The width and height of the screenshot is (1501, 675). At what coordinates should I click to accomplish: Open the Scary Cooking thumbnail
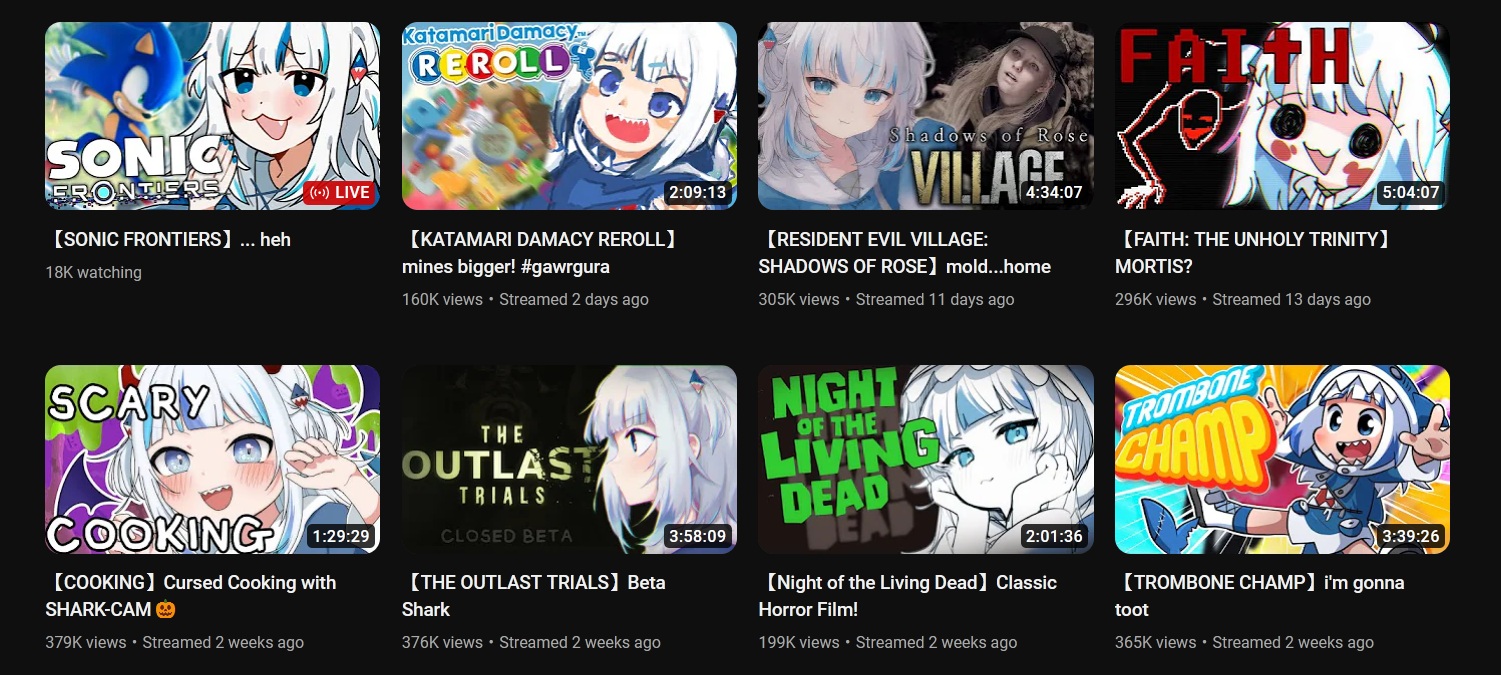pyautogui.click(x=212, y=459)
